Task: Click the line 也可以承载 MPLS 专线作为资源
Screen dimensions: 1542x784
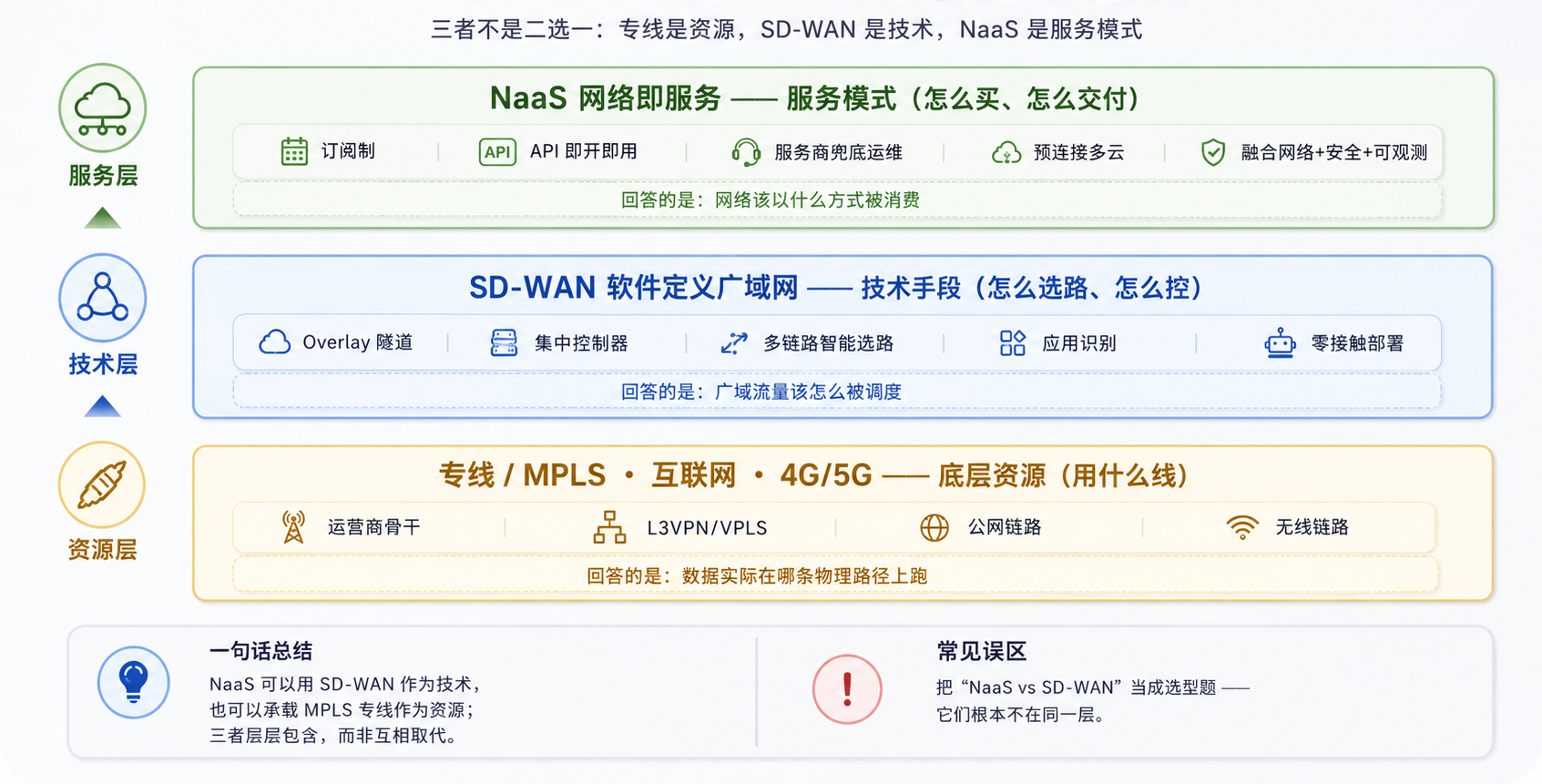Action: [342, 709]
